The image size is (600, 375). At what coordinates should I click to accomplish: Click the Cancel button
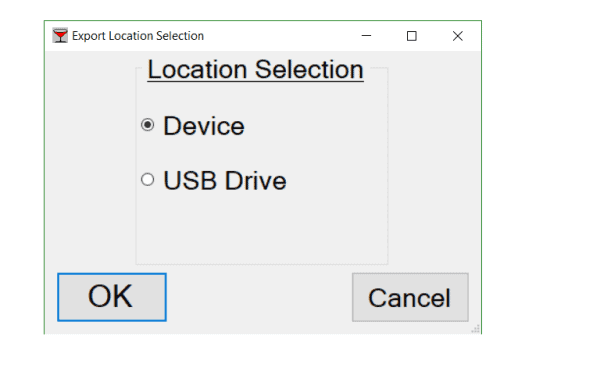point(410,297)
